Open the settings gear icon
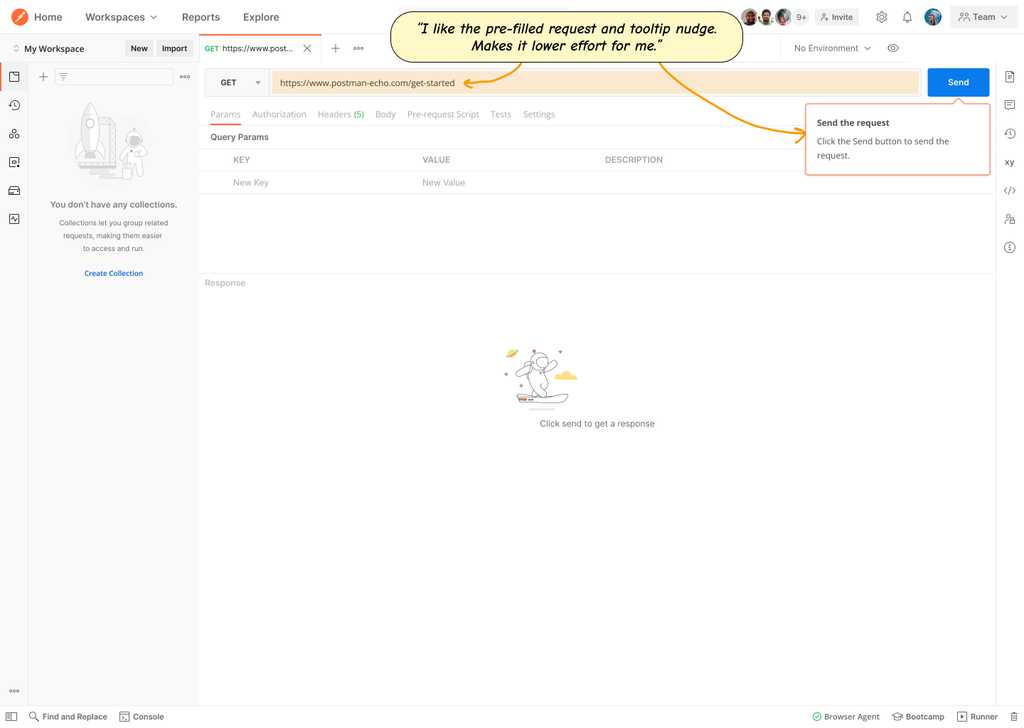This screenshot has width=1024, height=728. (881, 17)
